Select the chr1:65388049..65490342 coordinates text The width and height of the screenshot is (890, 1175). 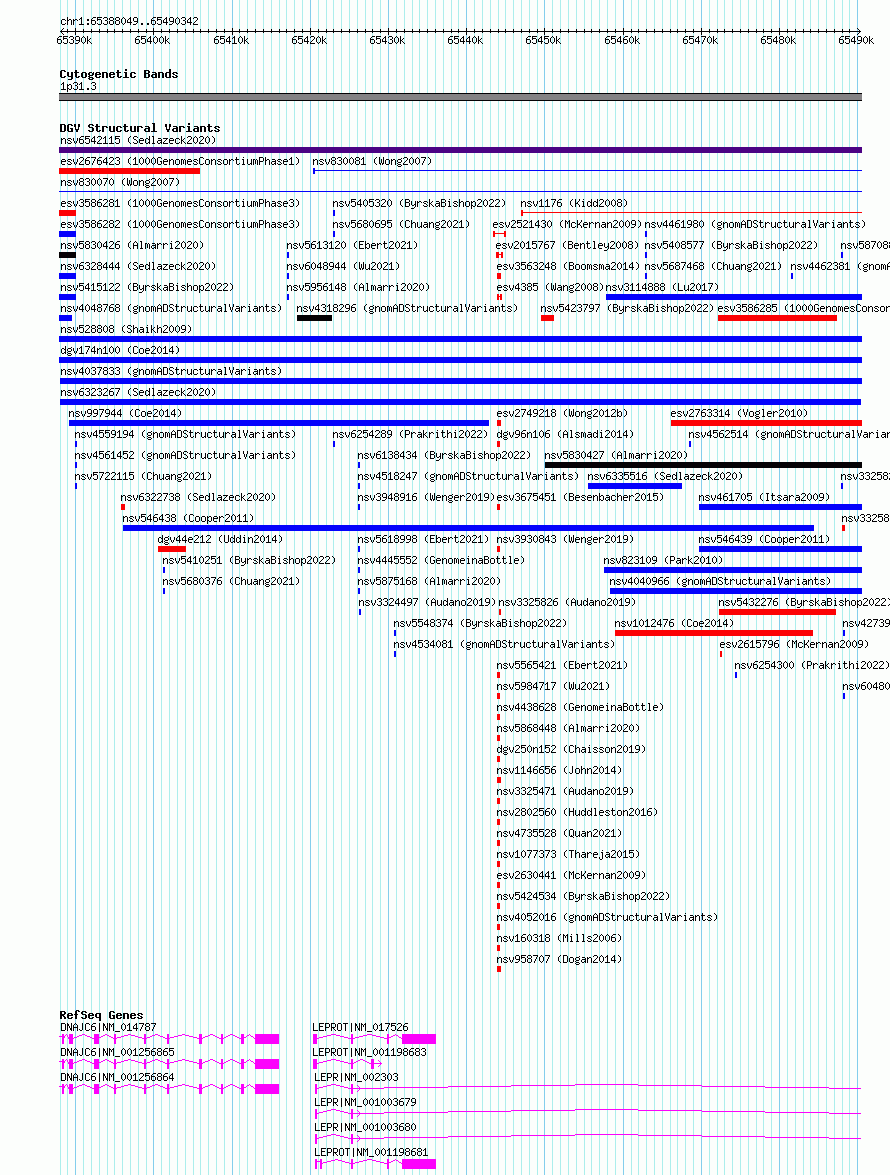tap(129, 21)
